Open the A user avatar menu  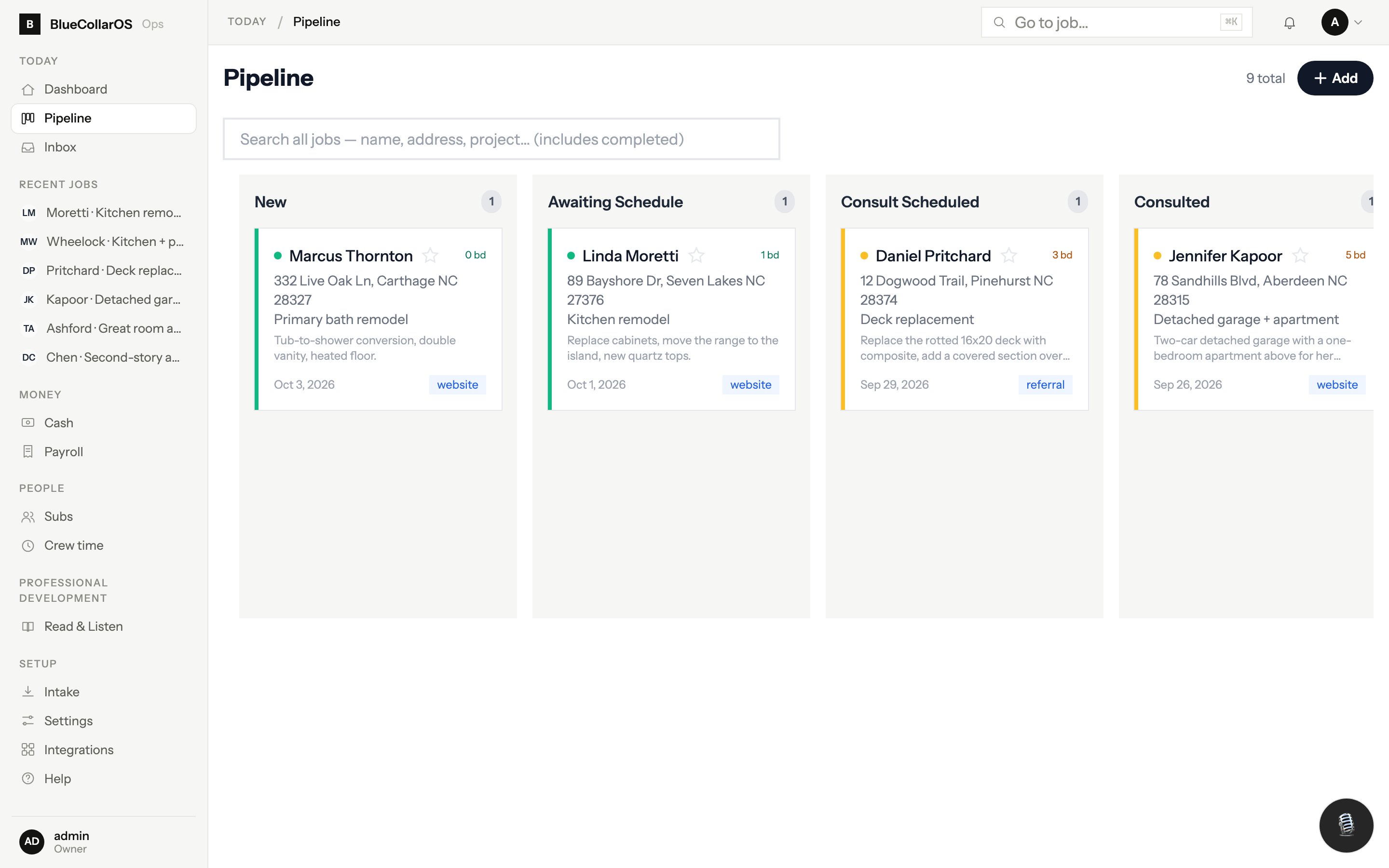(1334, 22)
